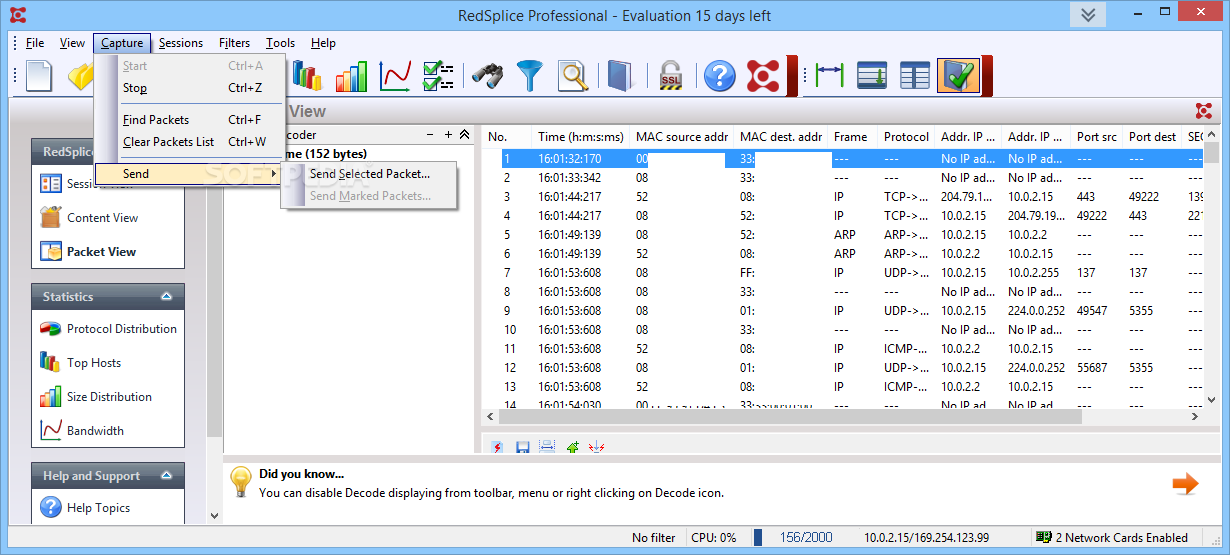1230x555 pixels.
Task: Click the lightbulb Did you know icon
Action: click(x=241, y=482)
